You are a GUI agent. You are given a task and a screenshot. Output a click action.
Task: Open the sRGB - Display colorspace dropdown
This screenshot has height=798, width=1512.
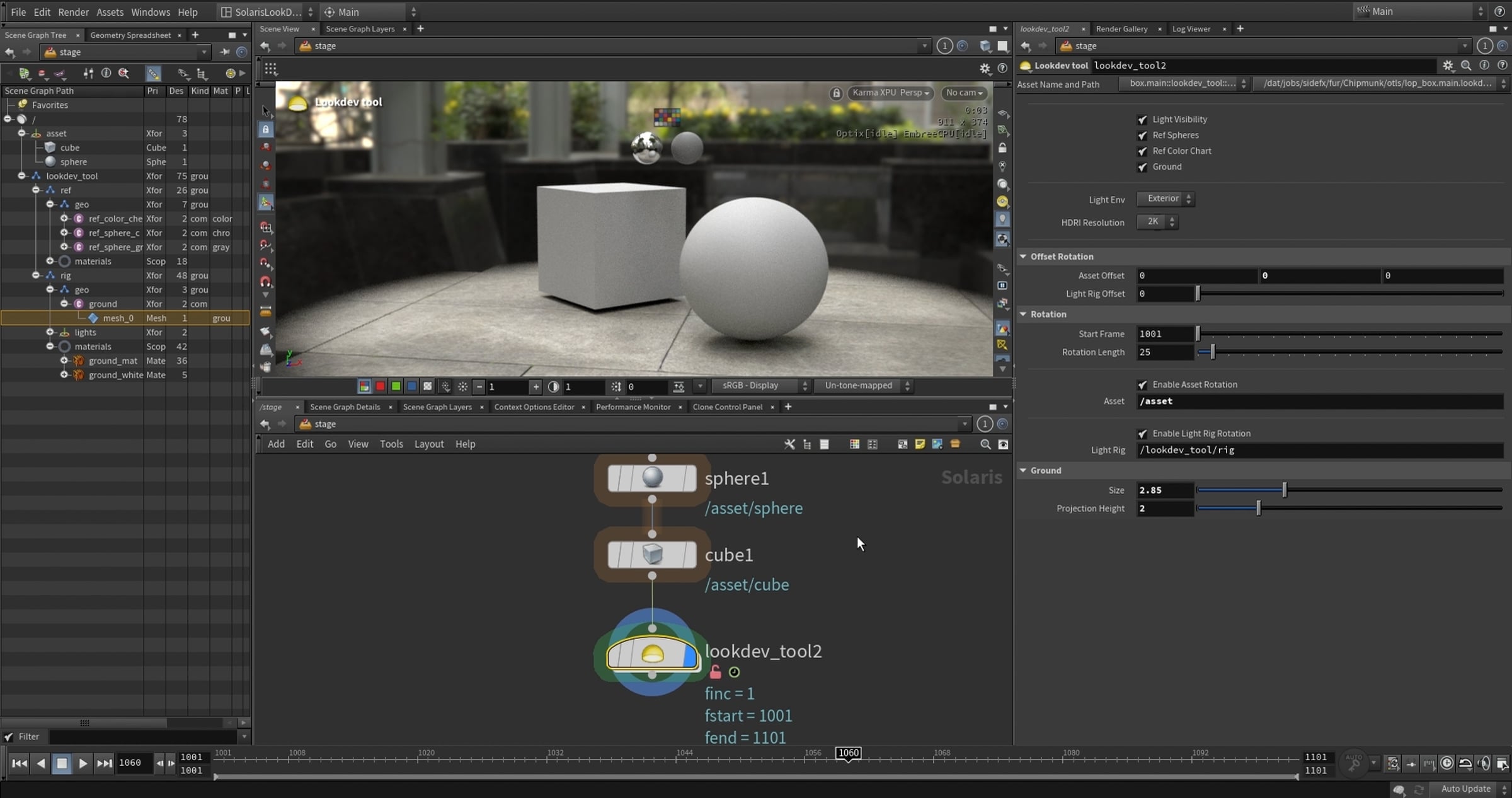760,386
